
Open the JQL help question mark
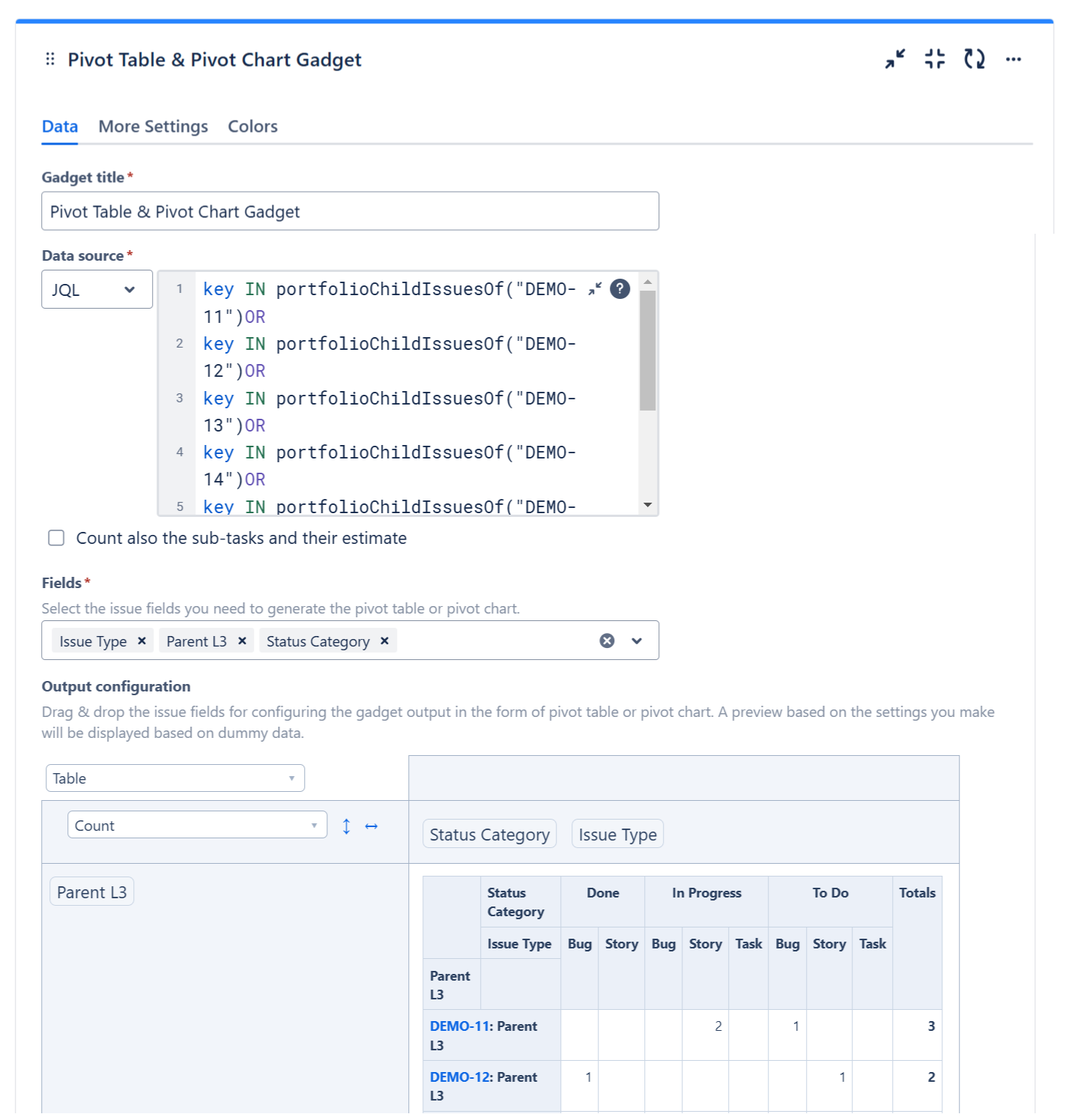620,289
